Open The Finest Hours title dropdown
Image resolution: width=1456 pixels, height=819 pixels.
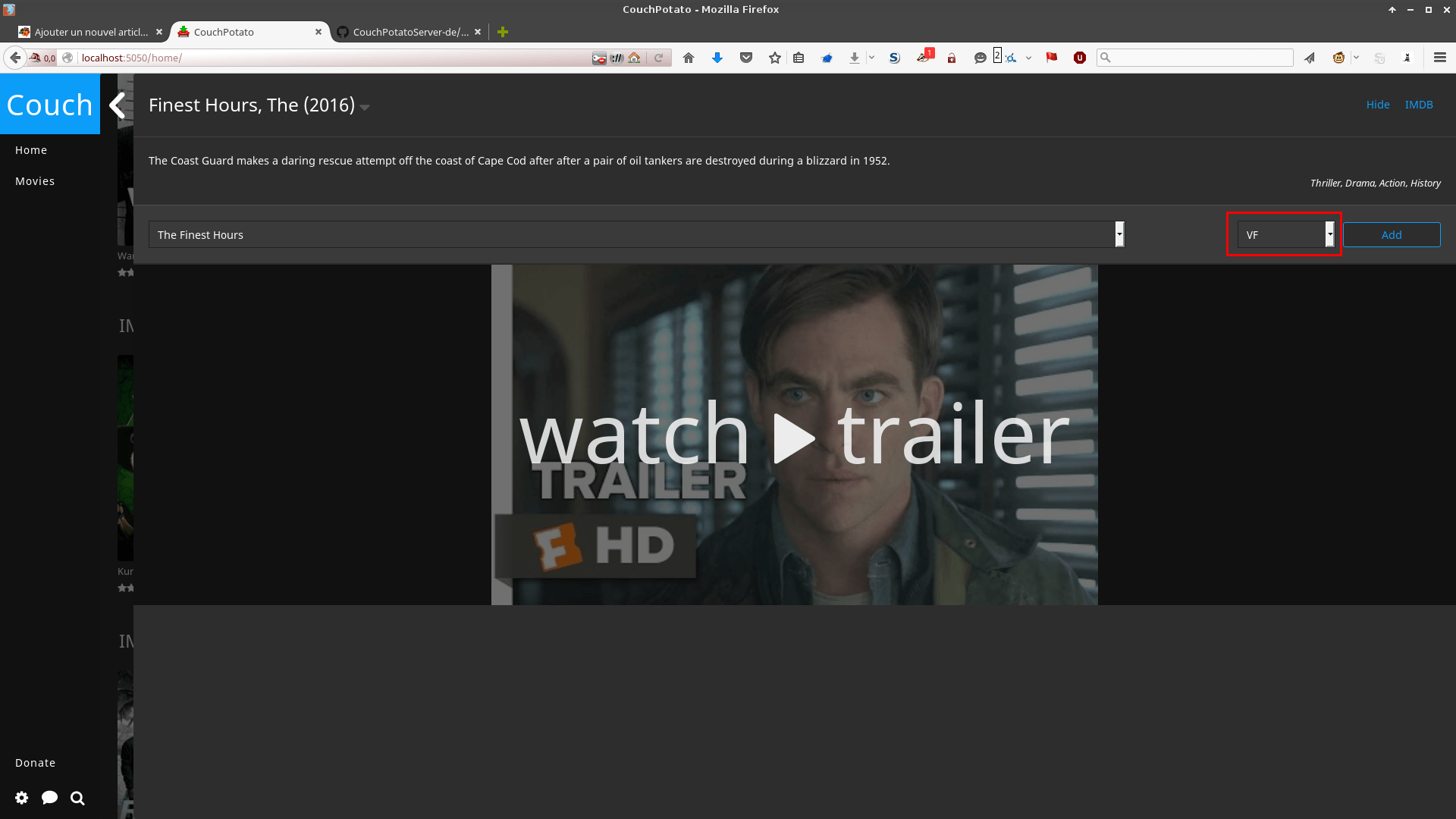click(636, 234)
